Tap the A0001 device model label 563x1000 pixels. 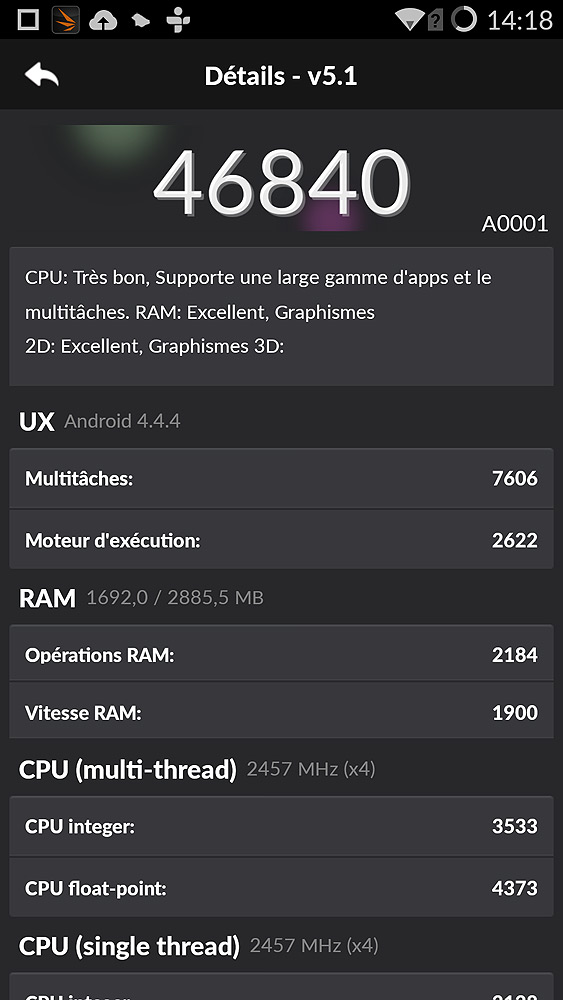click(515, 224)
